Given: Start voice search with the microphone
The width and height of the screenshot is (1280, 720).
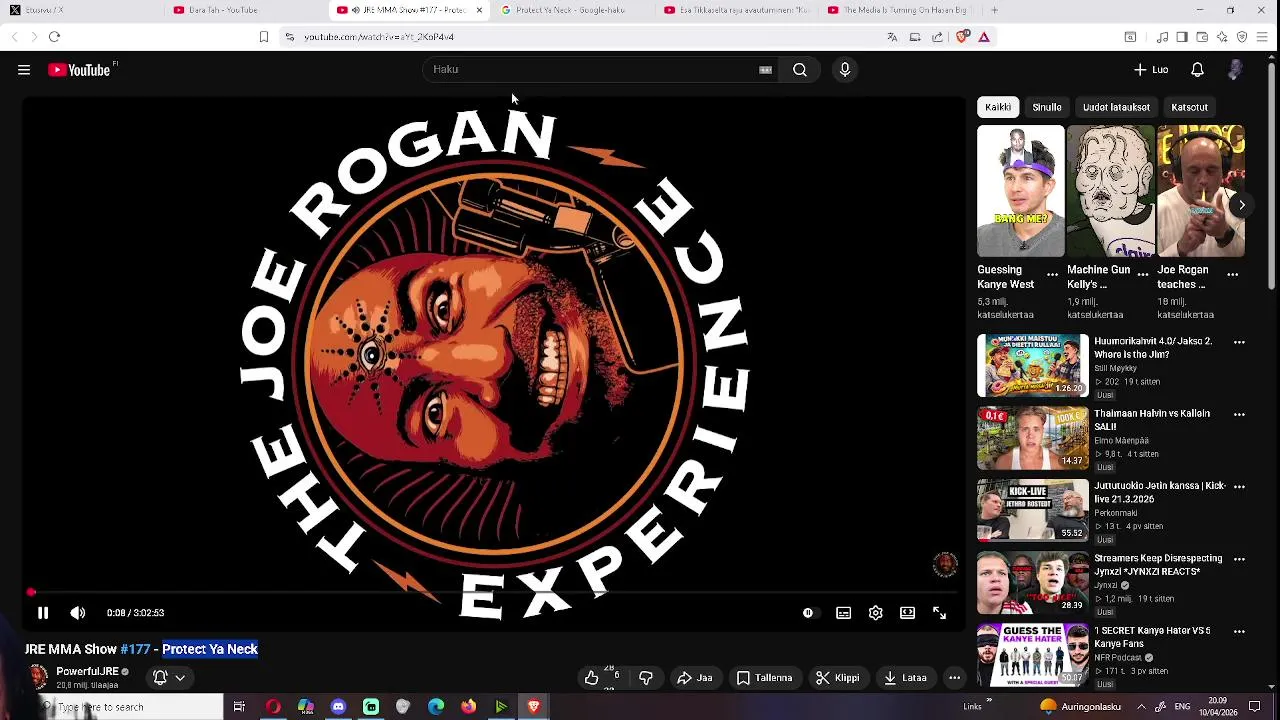Looking at the screenshot, I should coord(845,69).
